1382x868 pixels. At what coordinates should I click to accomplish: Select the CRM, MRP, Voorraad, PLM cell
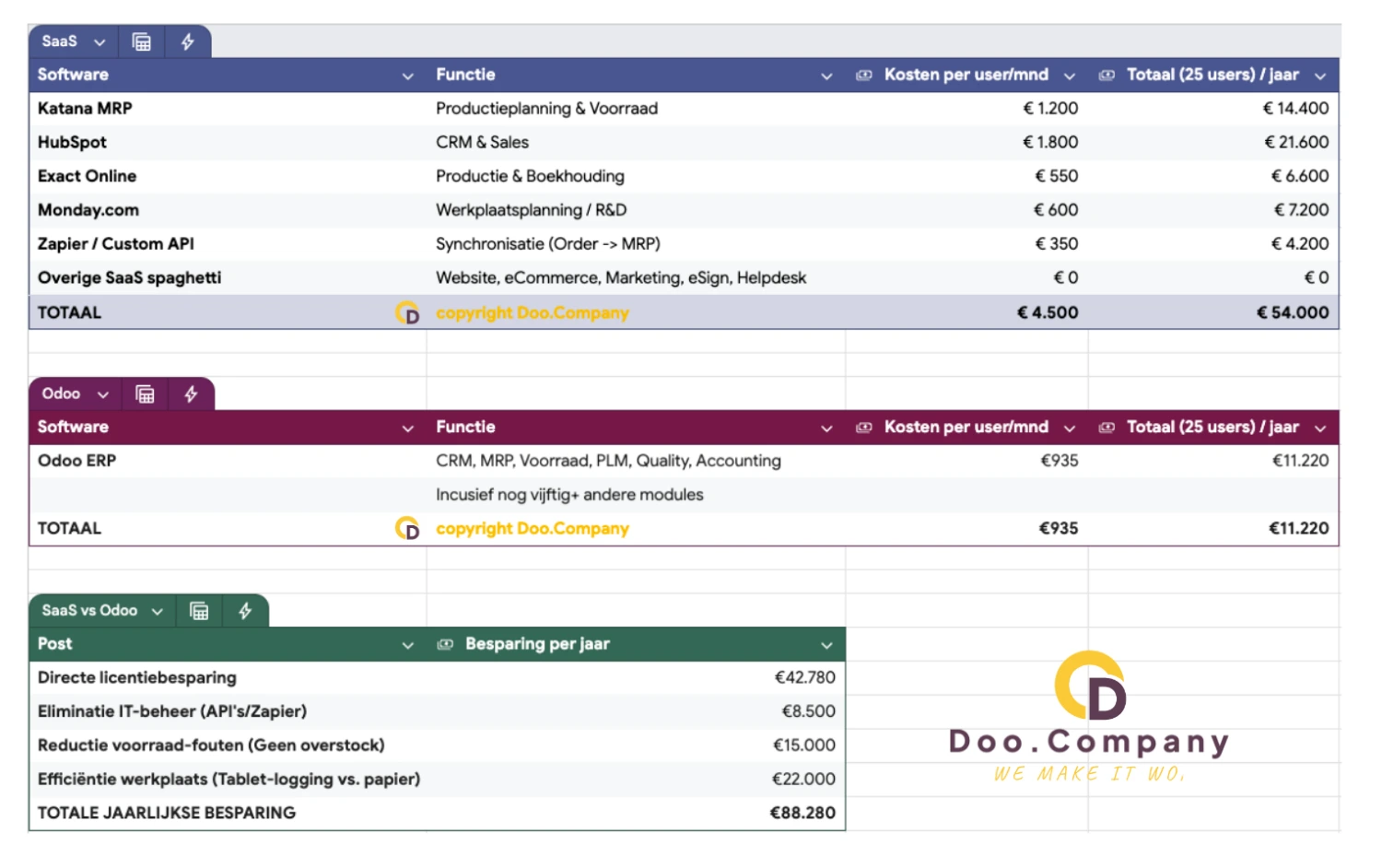point(636,462)
